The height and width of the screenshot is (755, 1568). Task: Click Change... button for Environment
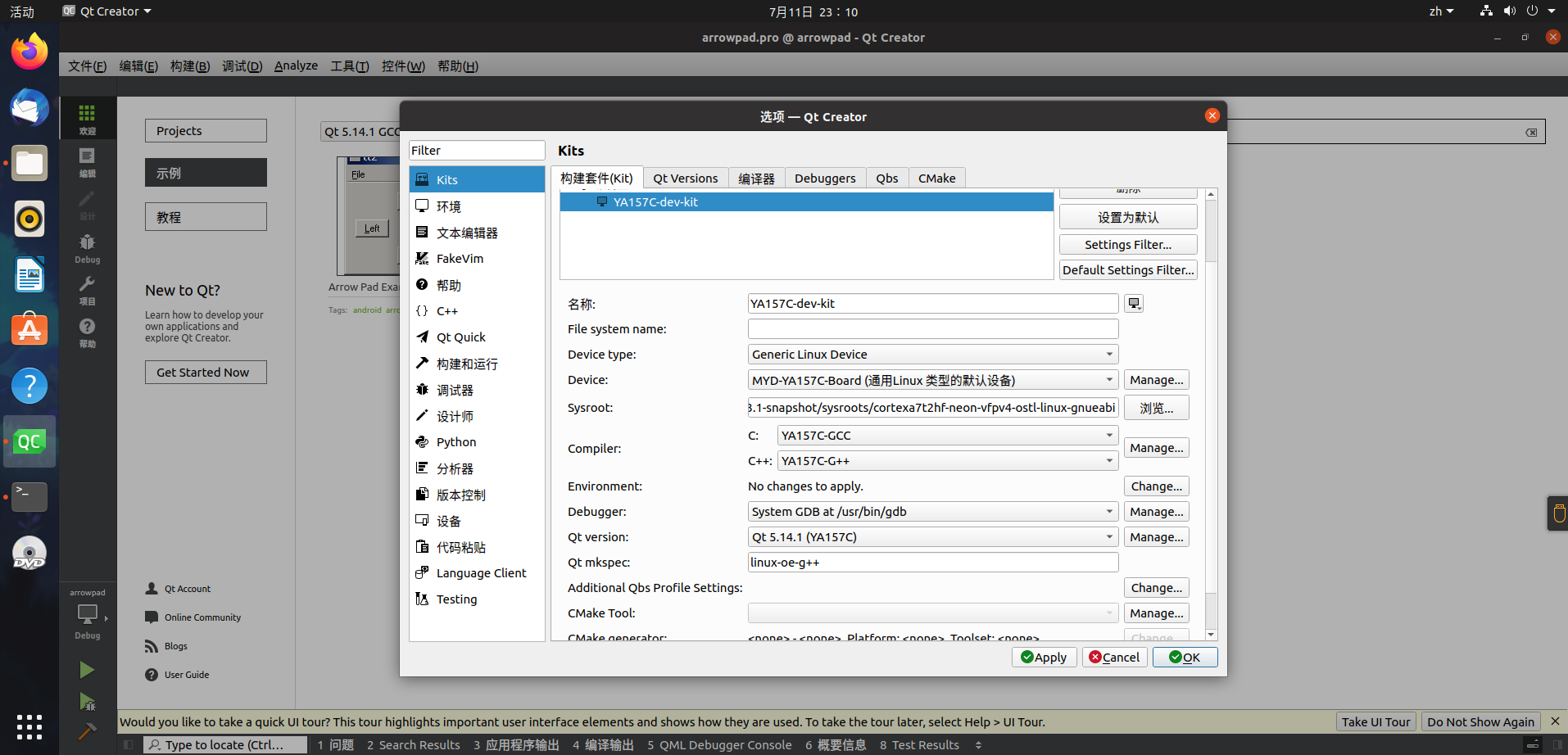[x=1157, y=486]
